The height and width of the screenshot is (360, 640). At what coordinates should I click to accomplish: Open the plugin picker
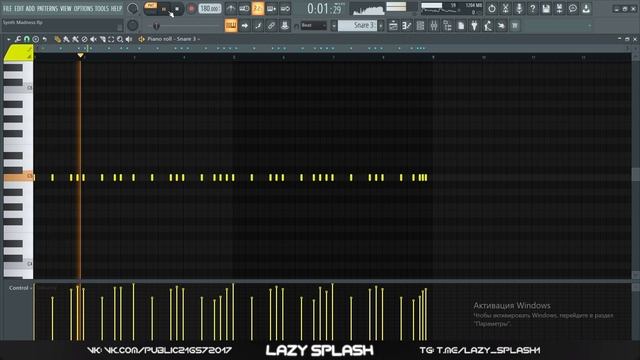474,26
